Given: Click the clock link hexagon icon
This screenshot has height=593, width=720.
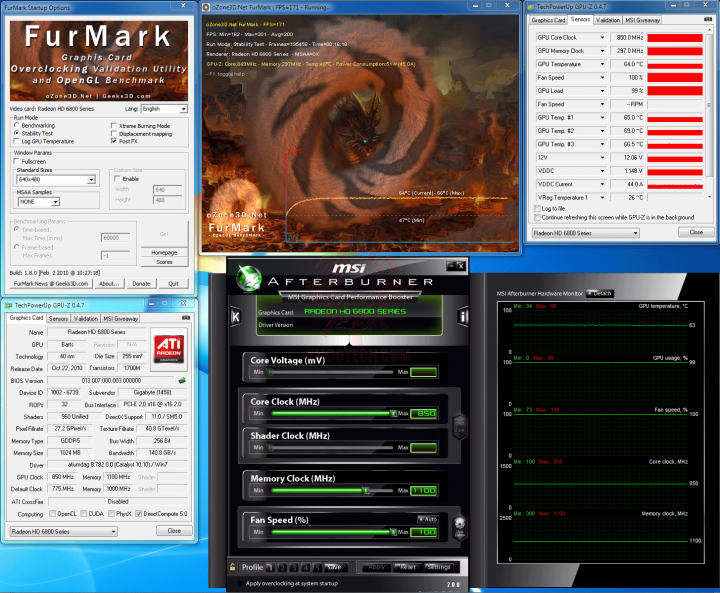Looking at the screenshot, I should (x=460, y=427).
